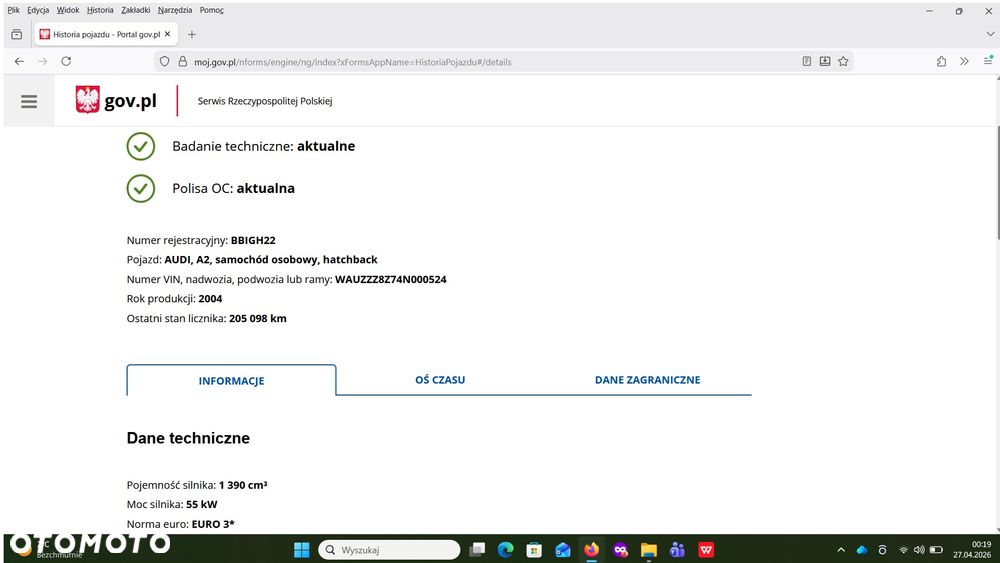
Task: Open the Narzędzia menu
Action: click(175, 10)
